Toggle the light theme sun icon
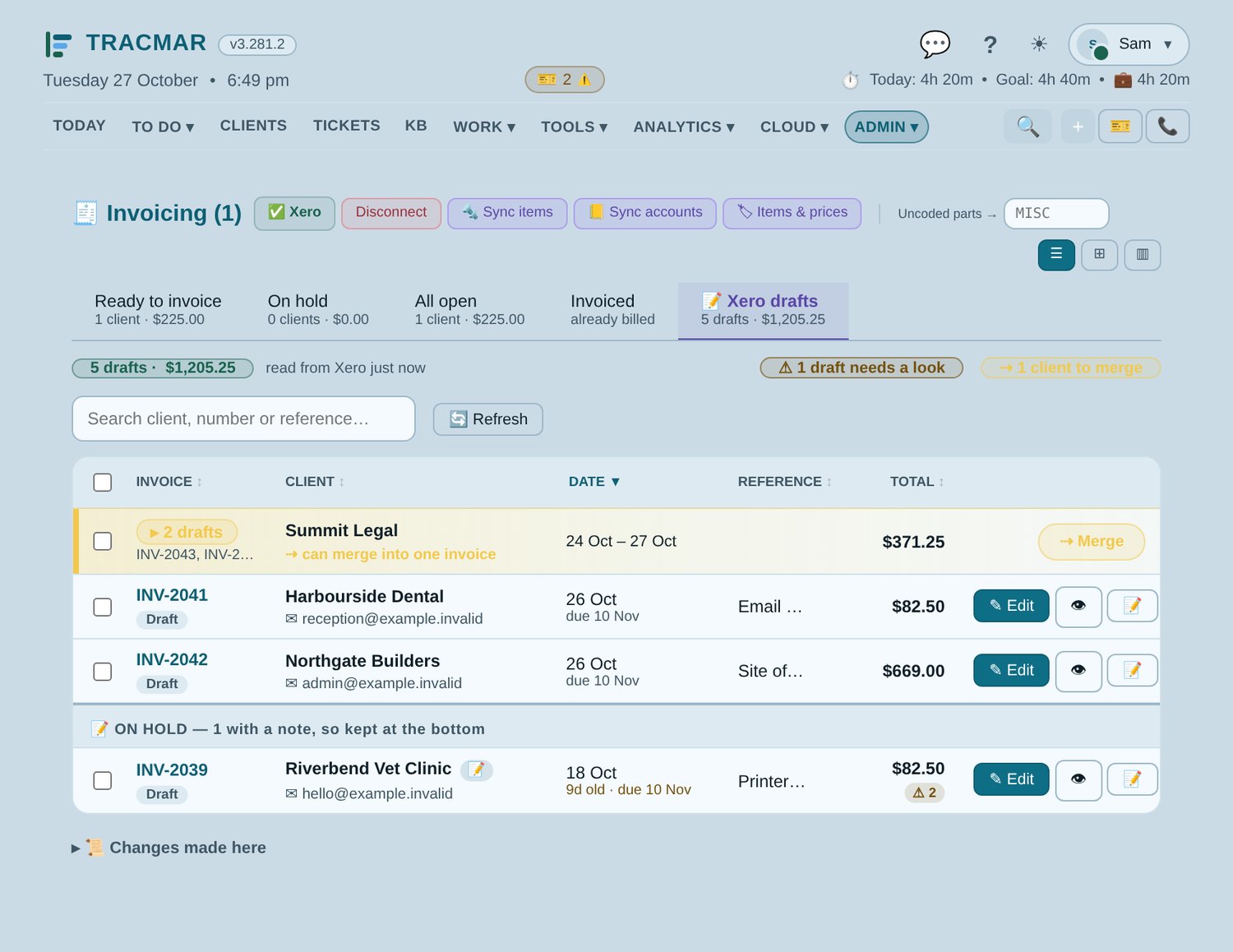The image size is (1233, 952). (1039, 44)
